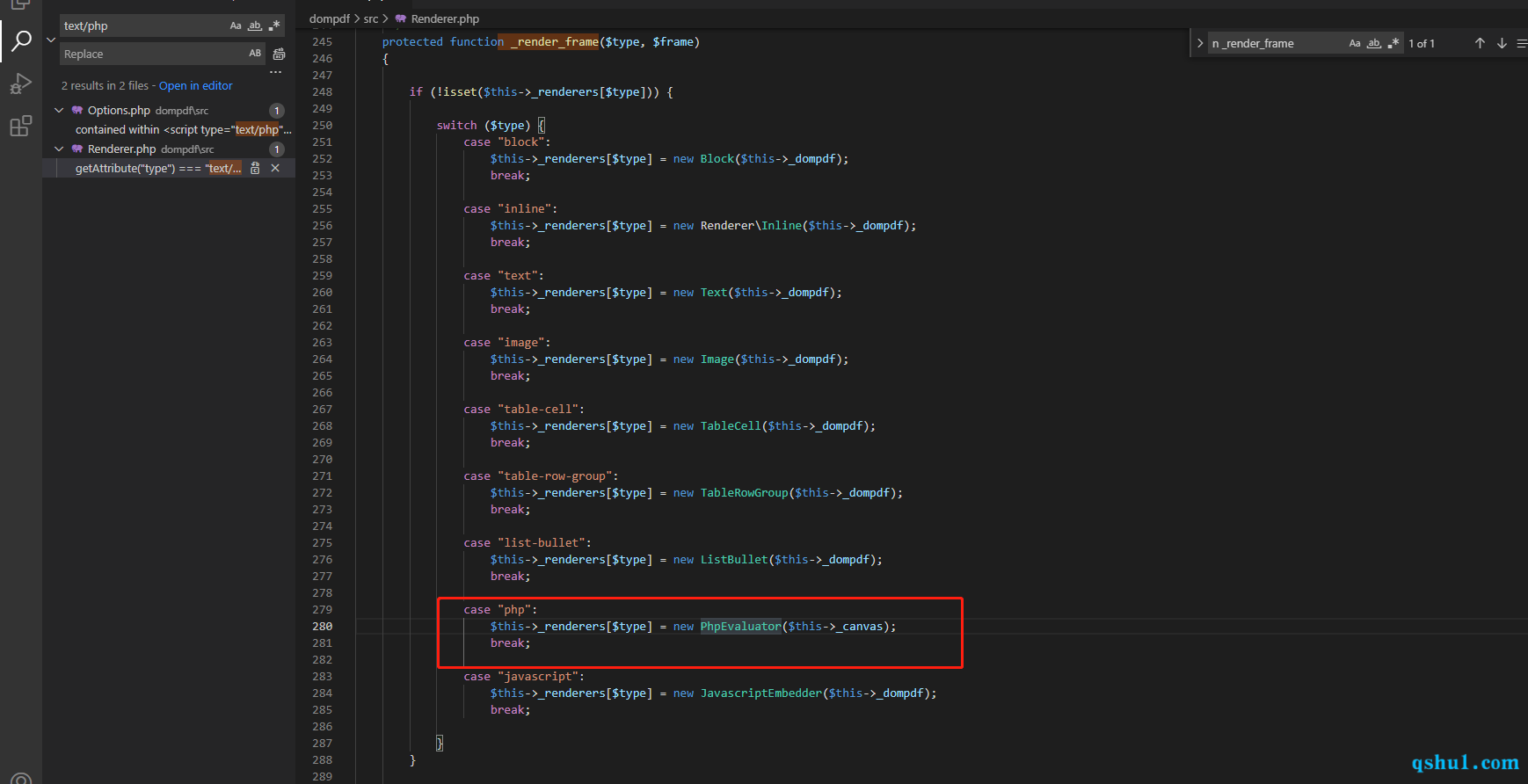Screen dimensions: 1528x784
Task: Click the JavascriptEmbedder class name
Action: point(760,693)
